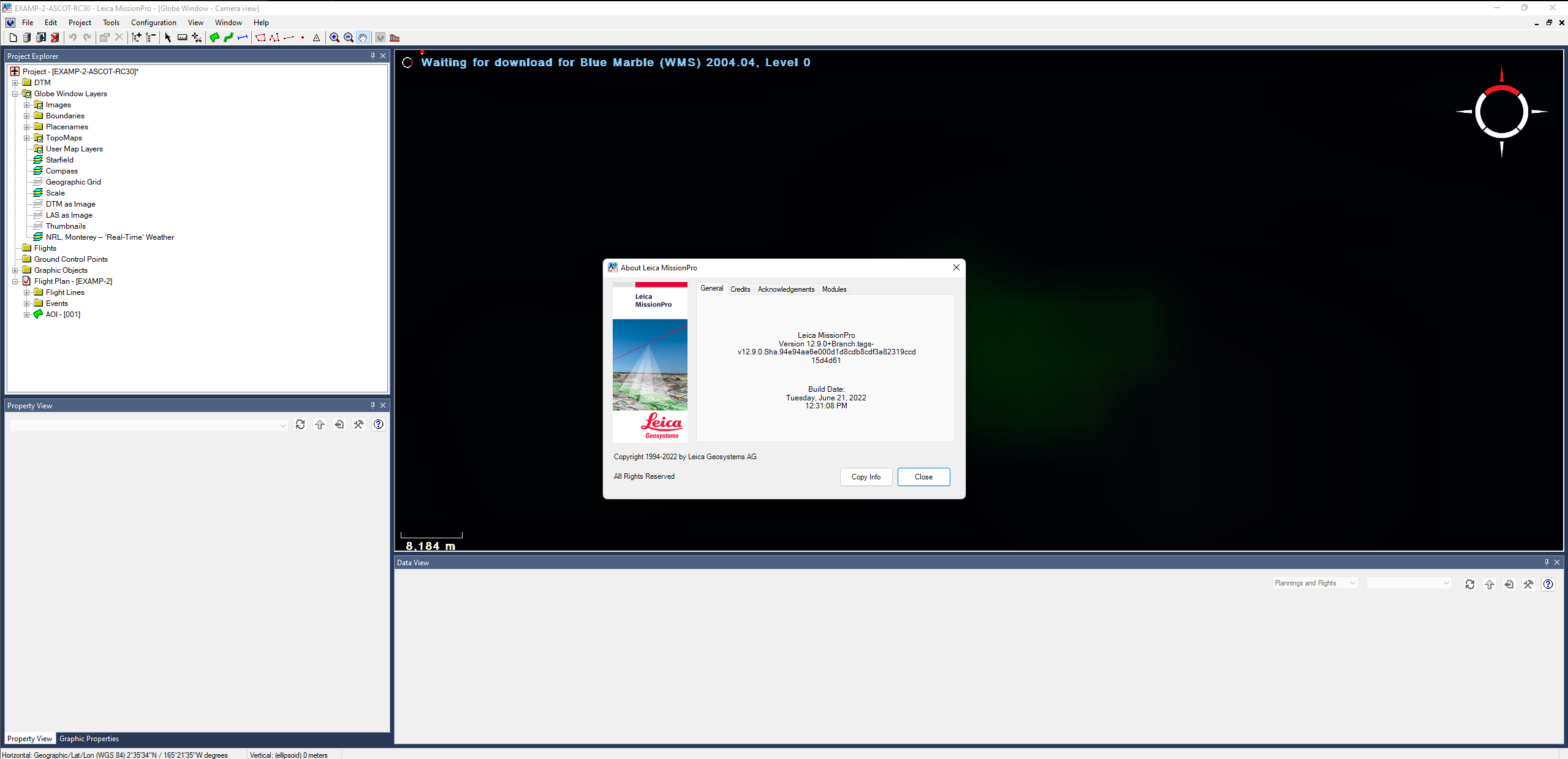This screenshot has width=1568, height=759.
Task: Open the Configuration menu
Action: click(154, 23)
